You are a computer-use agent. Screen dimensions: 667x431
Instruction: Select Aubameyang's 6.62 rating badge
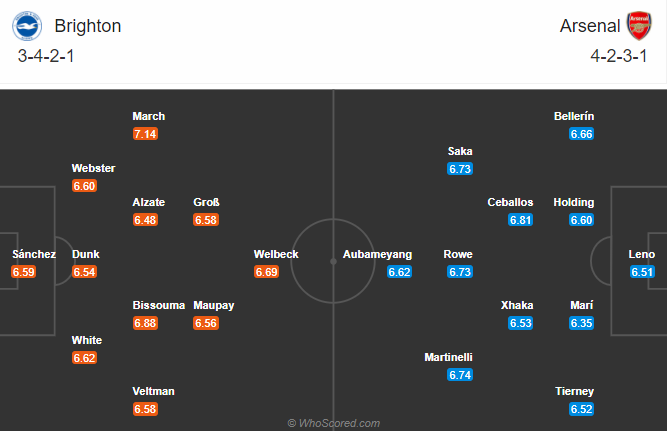coord(399,271)
